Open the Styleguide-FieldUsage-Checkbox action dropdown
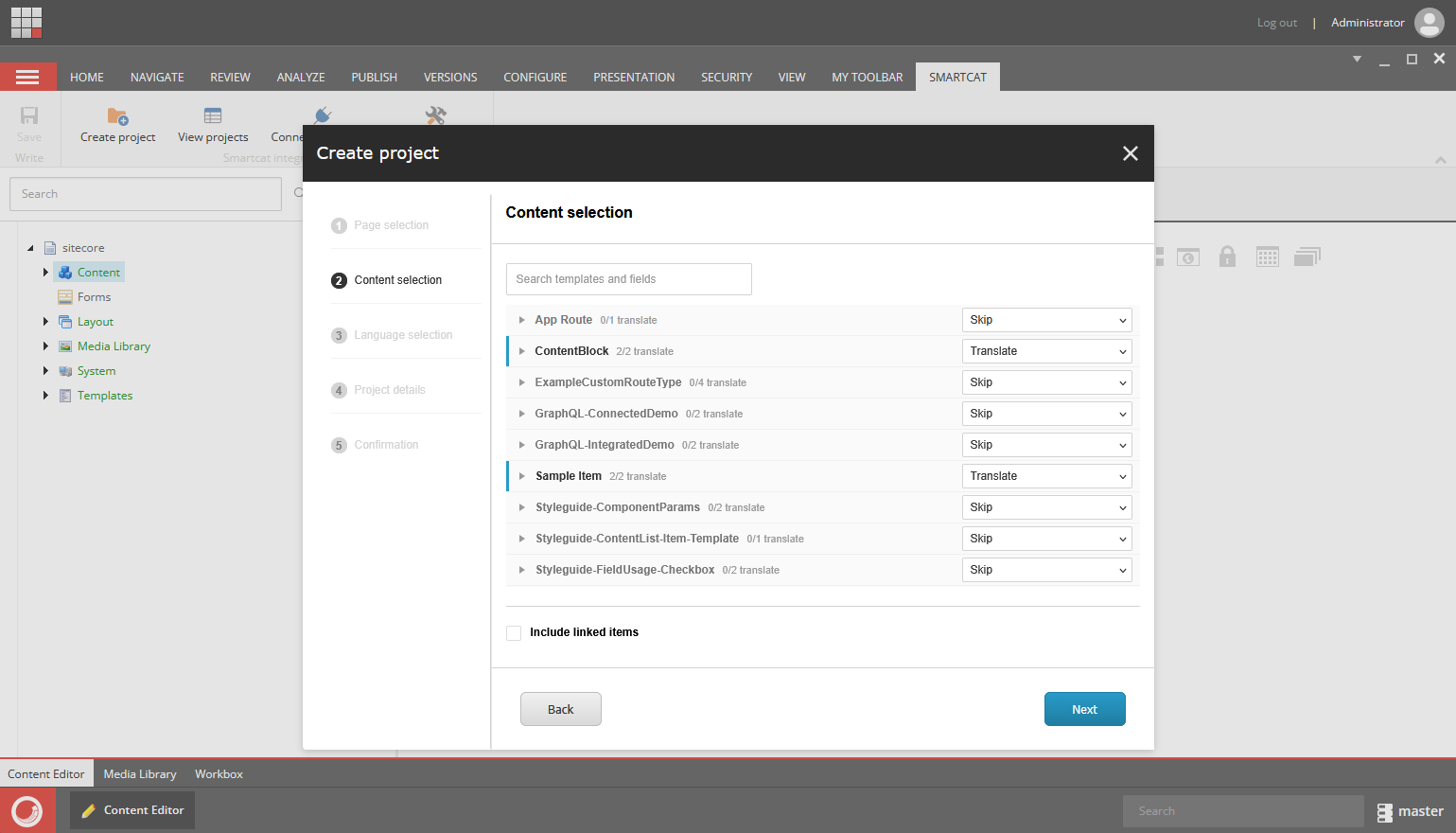 point(1046,570)
